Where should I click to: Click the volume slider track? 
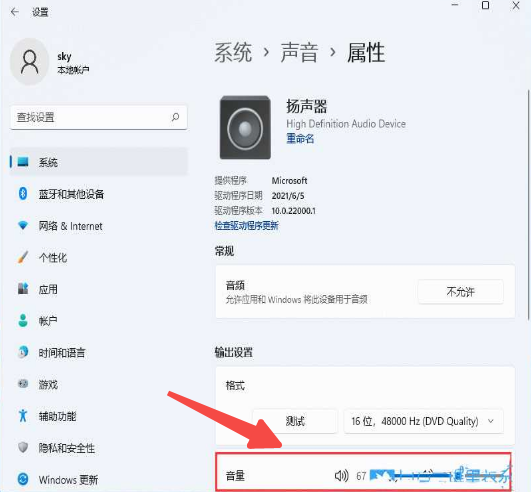[x=440, y=476]
